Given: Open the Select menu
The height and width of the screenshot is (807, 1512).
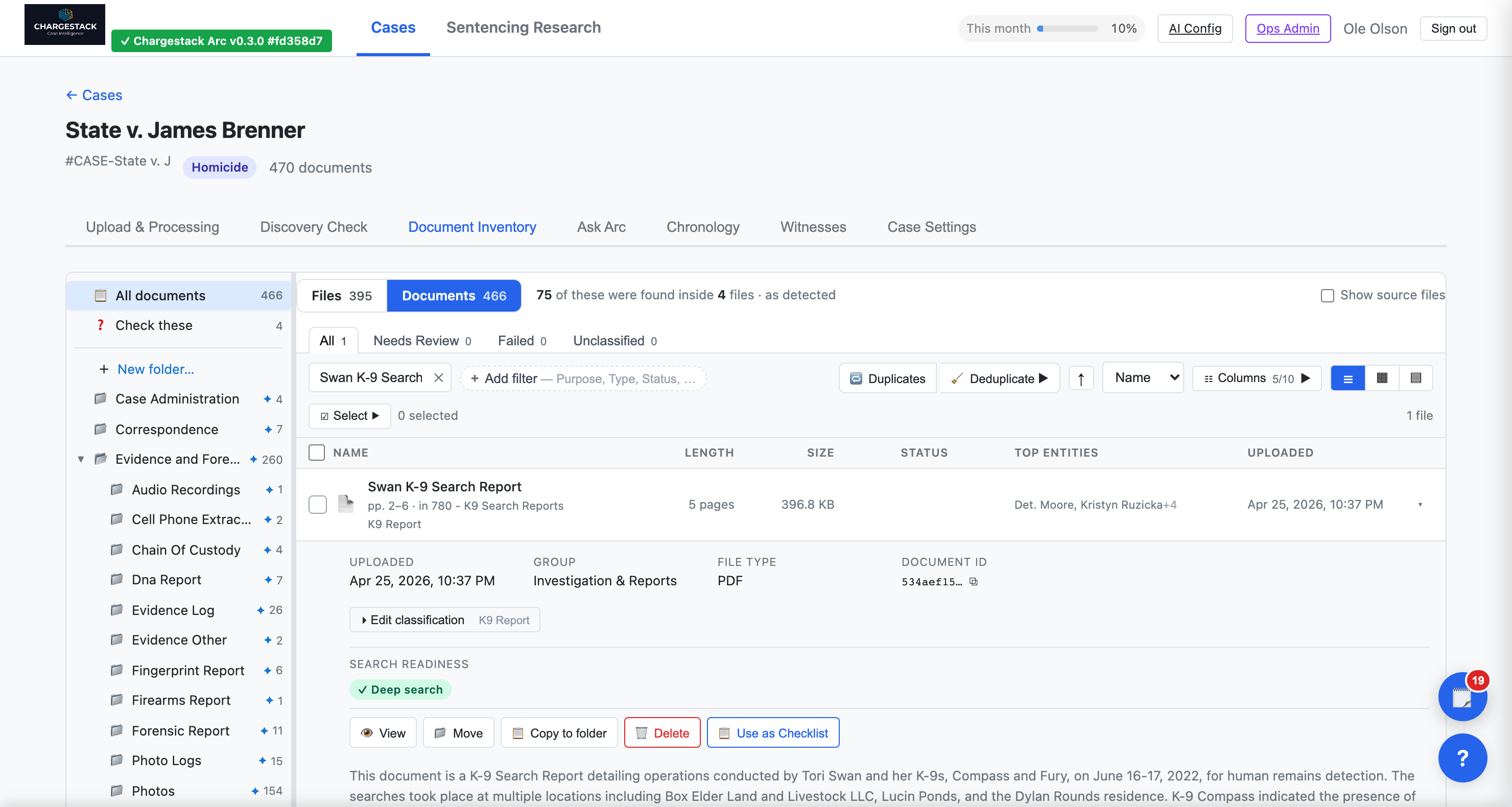Looking at the screenshot, I should point(350,416).
